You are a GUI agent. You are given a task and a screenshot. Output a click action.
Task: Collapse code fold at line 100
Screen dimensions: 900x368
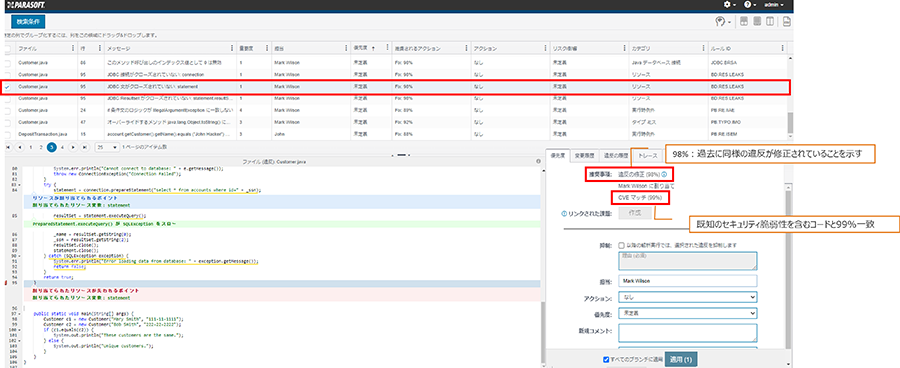tap(21, 331)
